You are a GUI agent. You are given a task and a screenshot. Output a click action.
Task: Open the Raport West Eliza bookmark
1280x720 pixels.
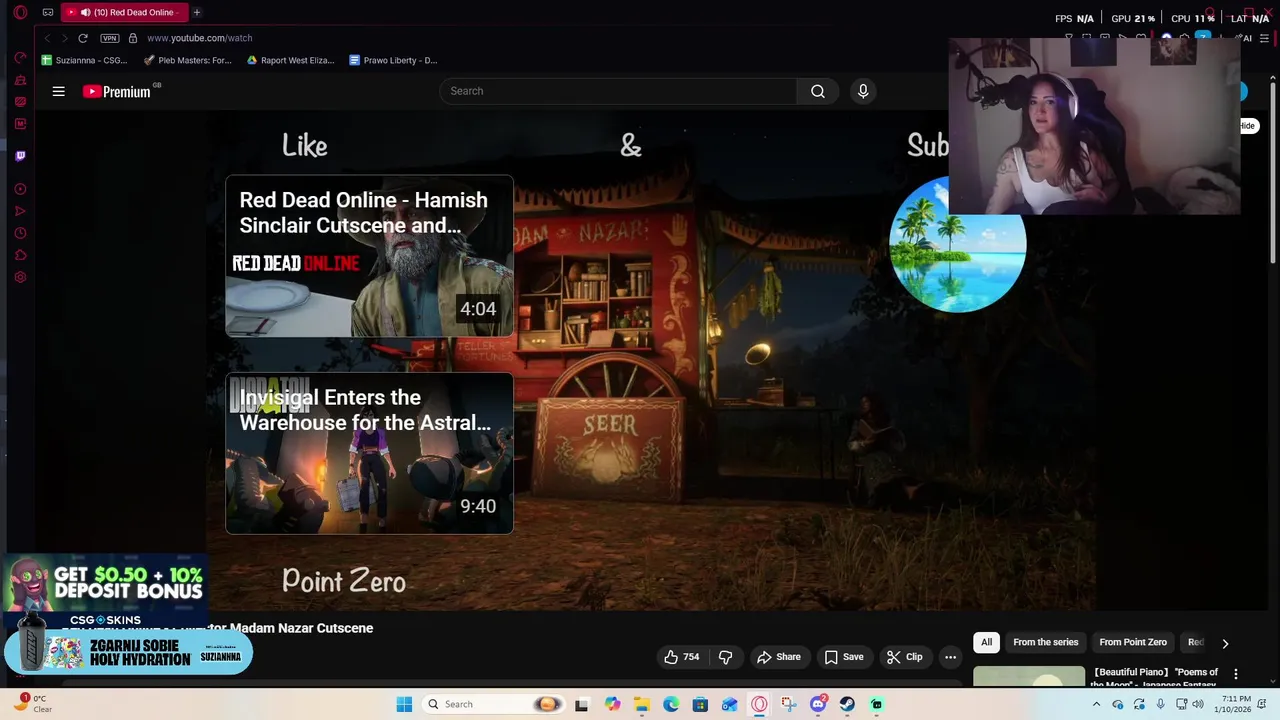tap(290, 60)
